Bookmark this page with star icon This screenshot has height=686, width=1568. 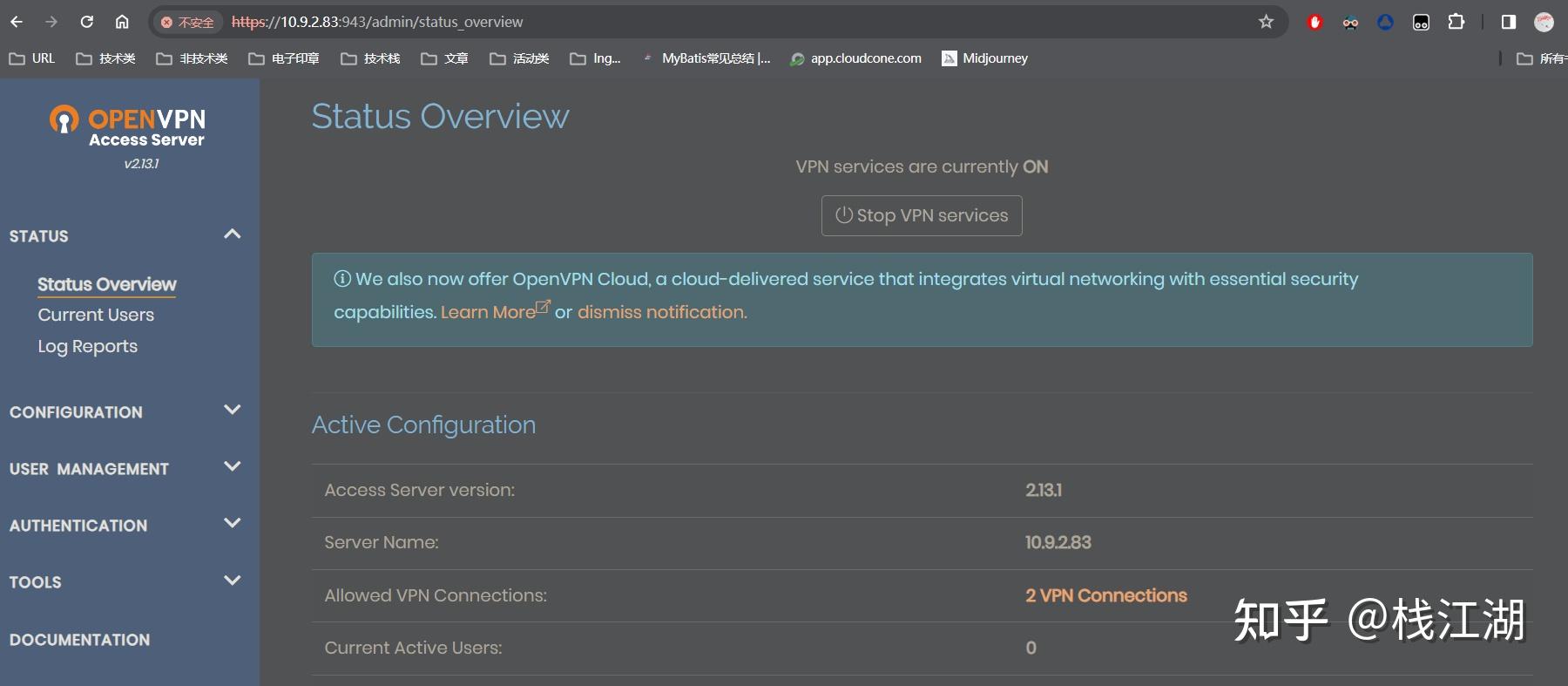[x=1266, y=22]
